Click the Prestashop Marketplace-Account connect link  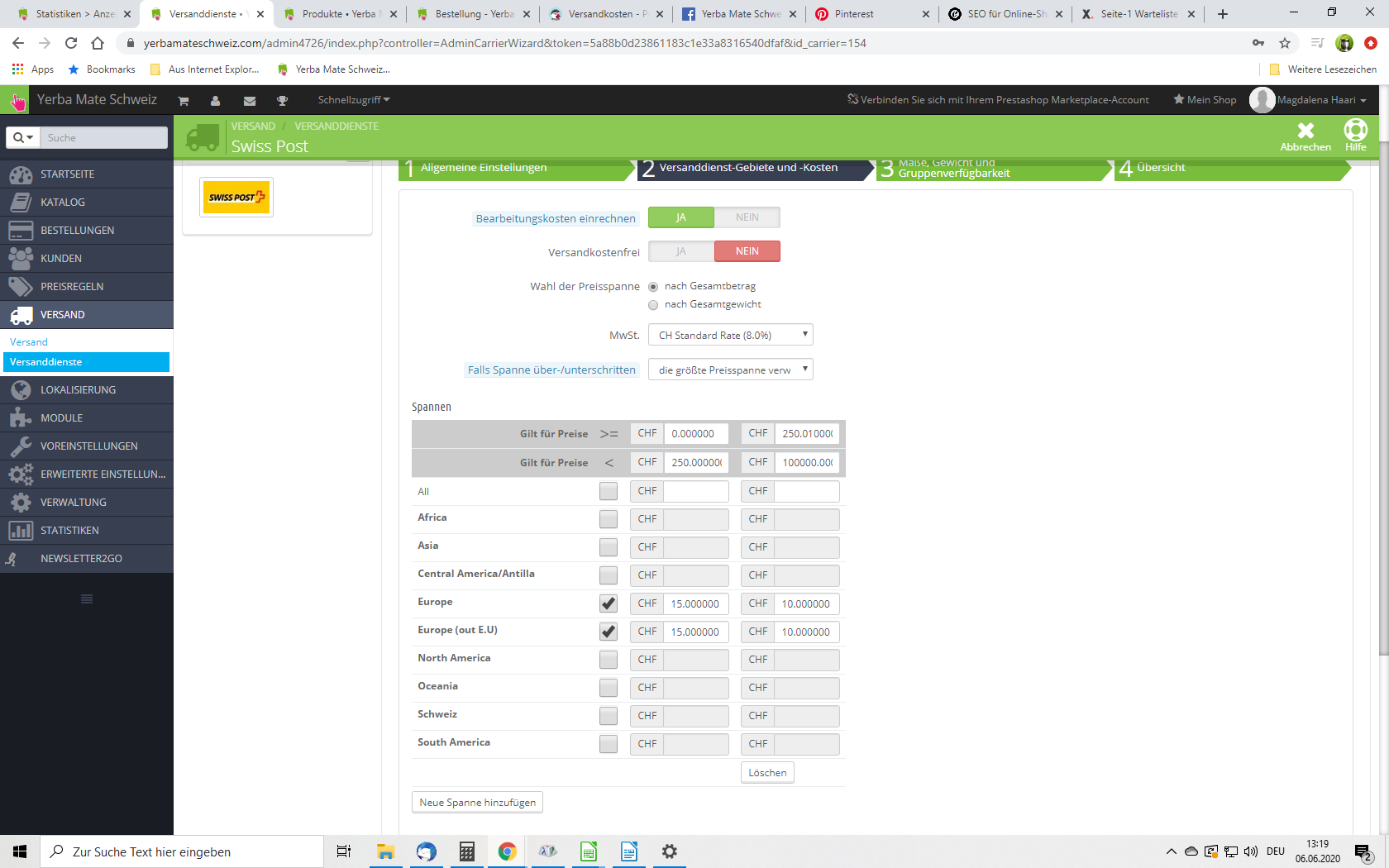[998, 100]
